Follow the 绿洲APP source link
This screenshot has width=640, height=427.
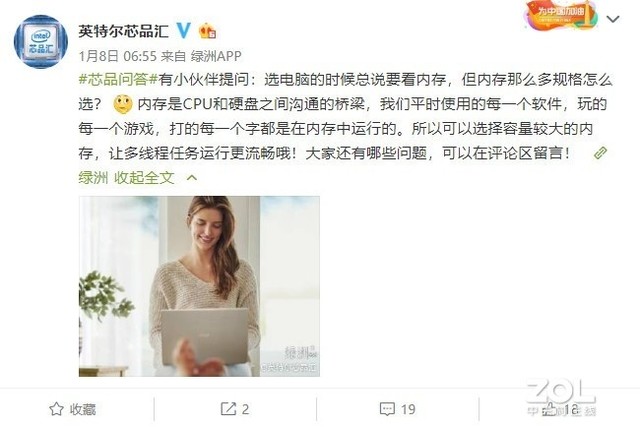coord(216,56)
